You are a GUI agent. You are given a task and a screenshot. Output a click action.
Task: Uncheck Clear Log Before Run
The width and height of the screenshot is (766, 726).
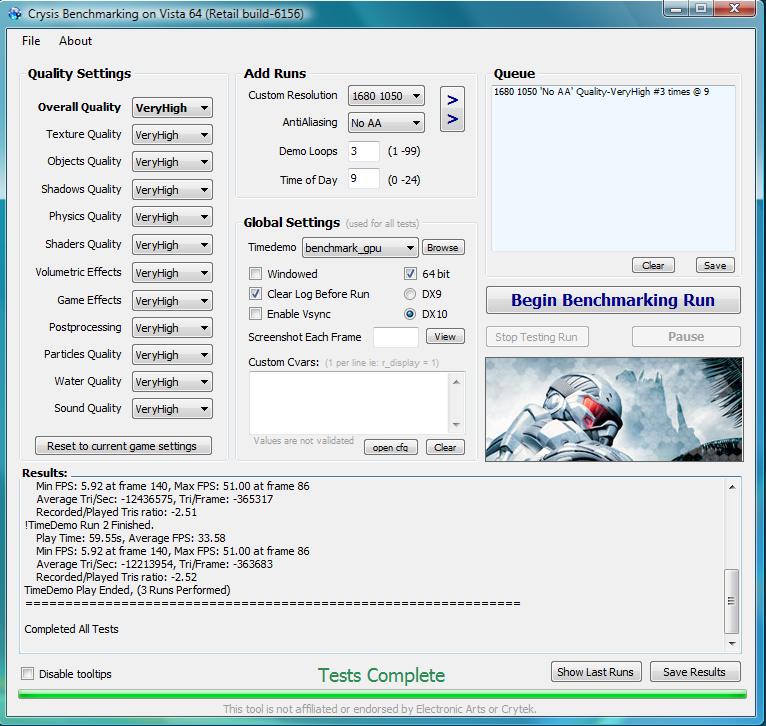coord(255,294)
